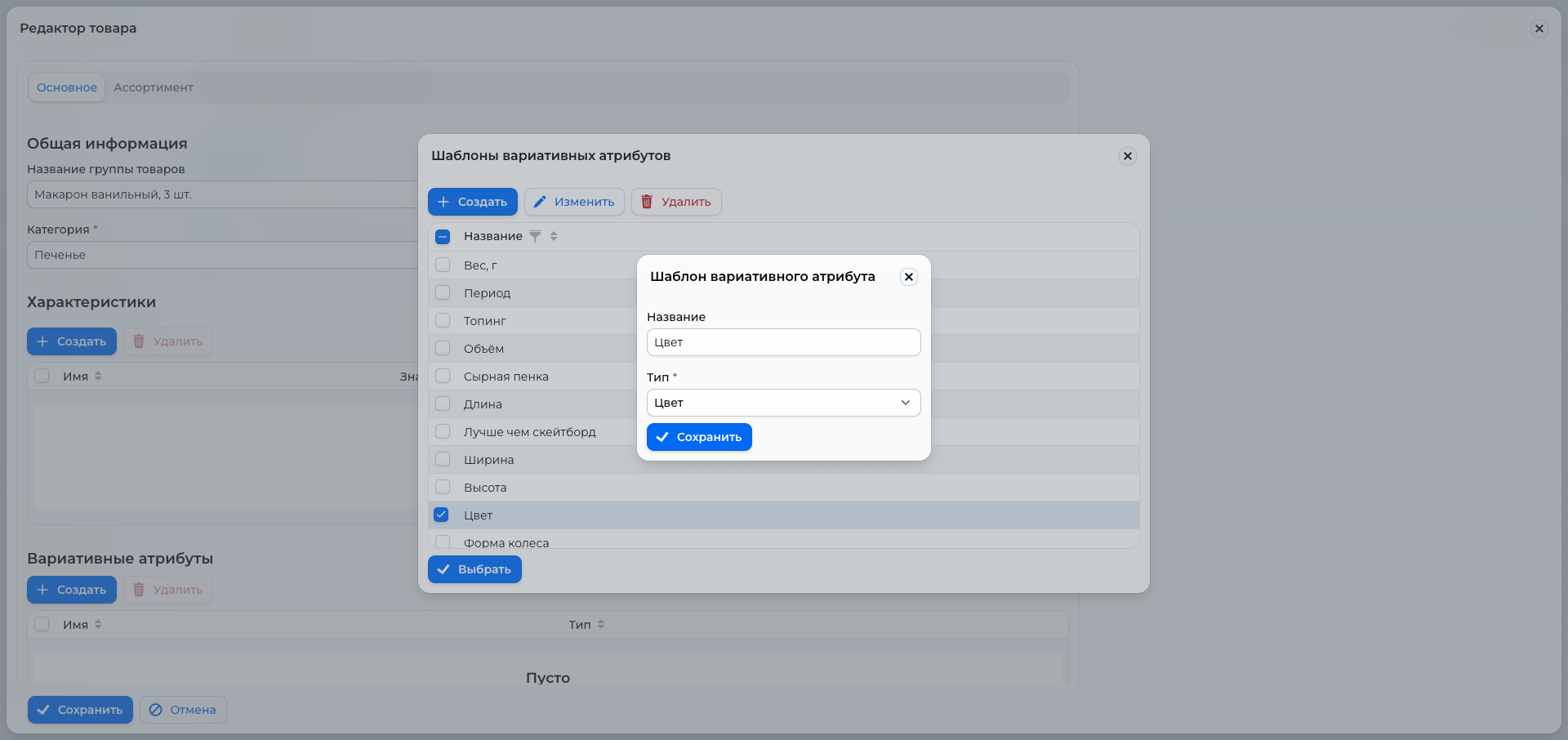Click the Название input field containing Цвет
Image resolution: width=1568 pixels, height=740 pixels.
784,342
